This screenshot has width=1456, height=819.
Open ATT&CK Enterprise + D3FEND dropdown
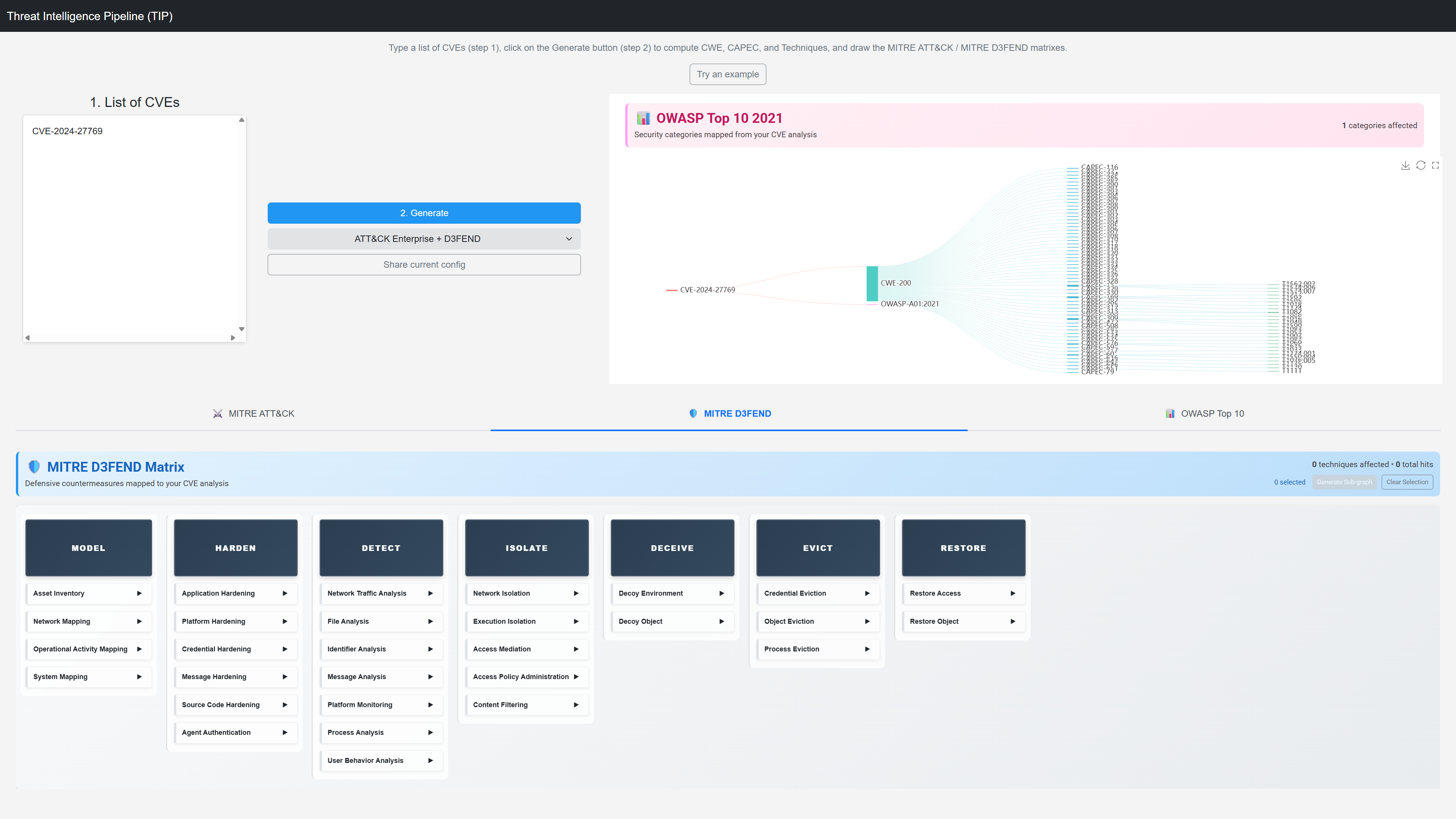click(x=424, y=238)
